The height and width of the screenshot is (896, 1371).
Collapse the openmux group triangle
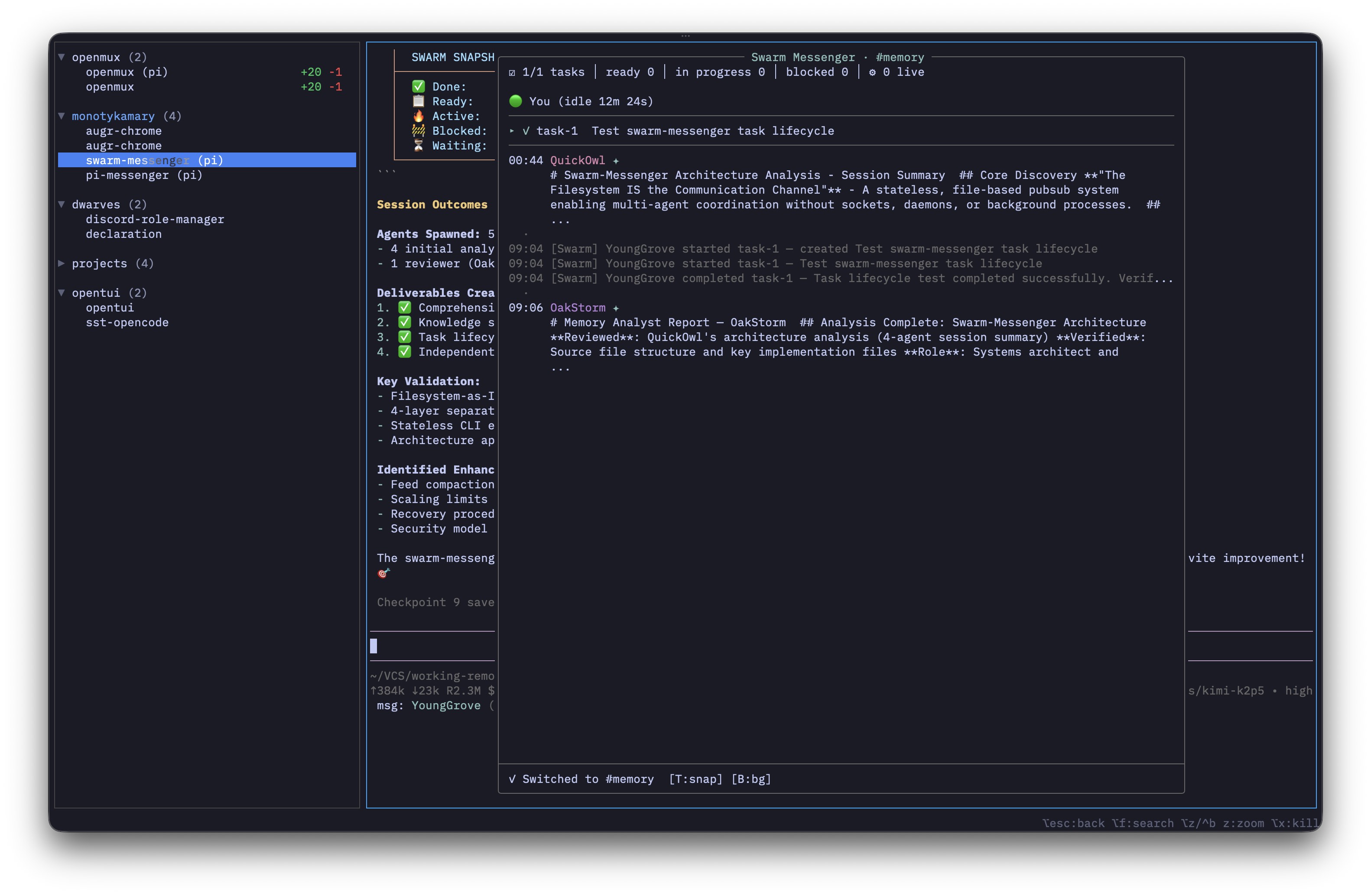[62, 57]
